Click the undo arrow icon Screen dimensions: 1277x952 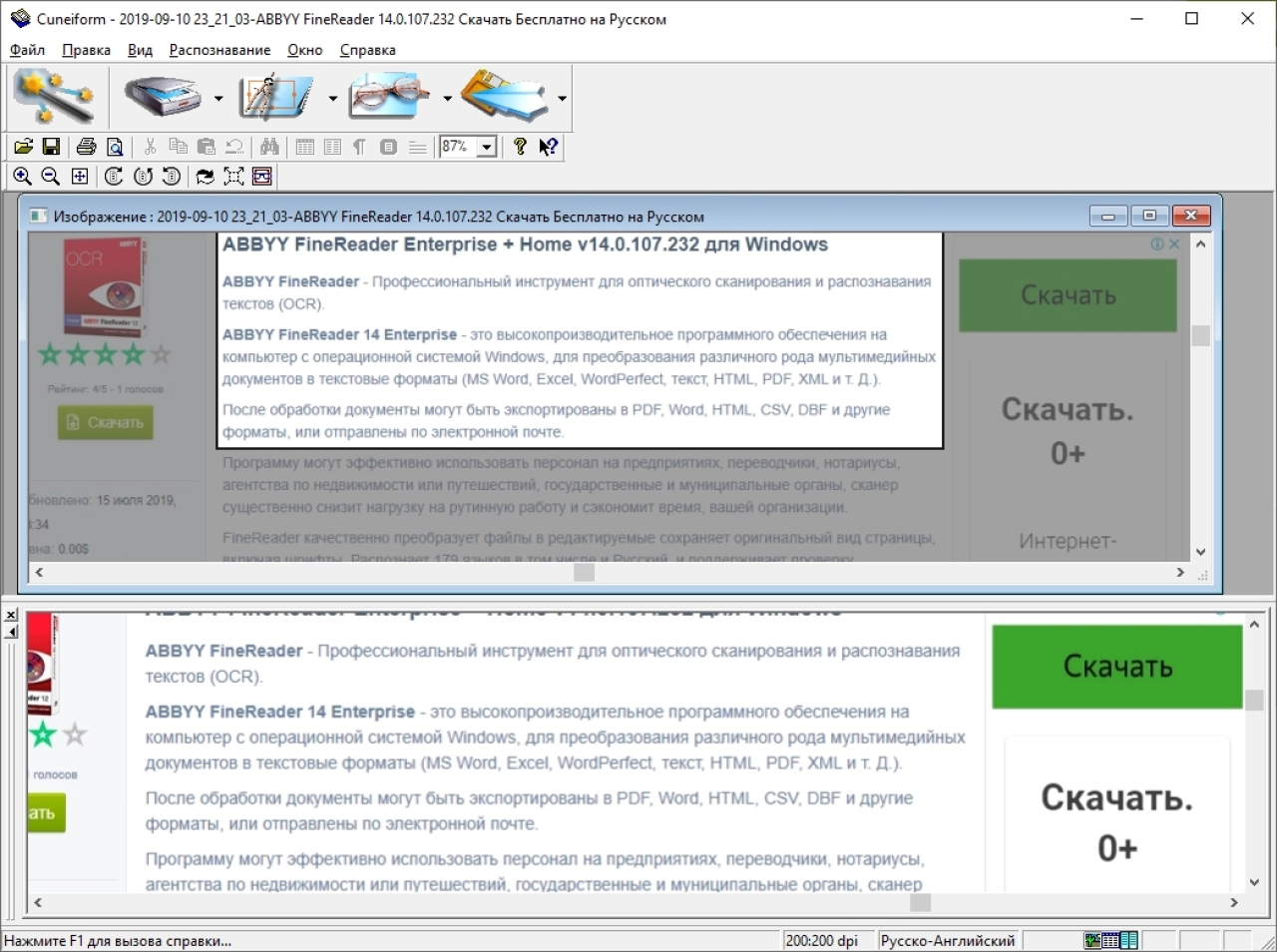coord(234,147)
